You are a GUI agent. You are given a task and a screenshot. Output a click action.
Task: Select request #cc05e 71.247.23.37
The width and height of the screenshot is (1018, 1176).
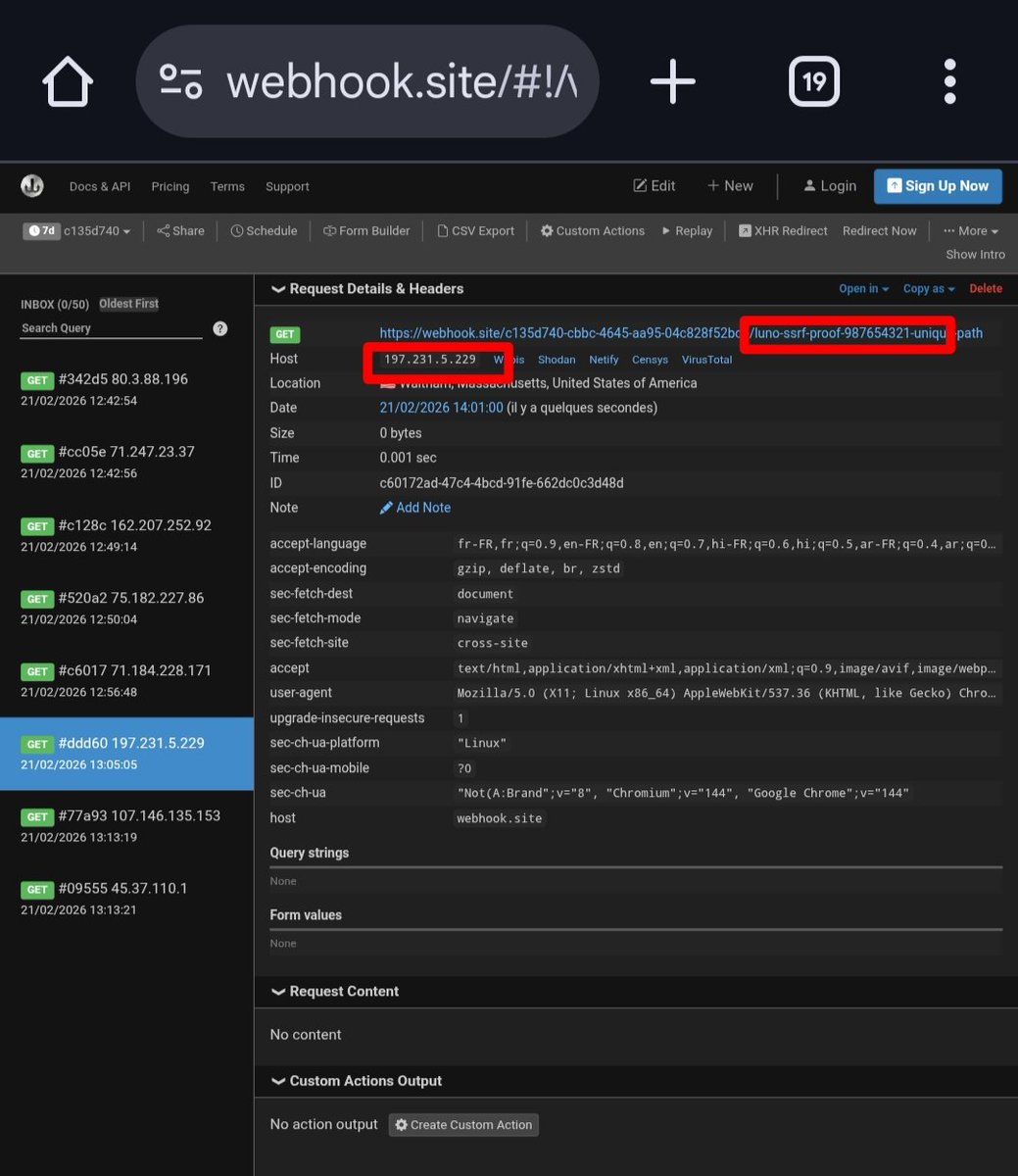click(126, 462)
